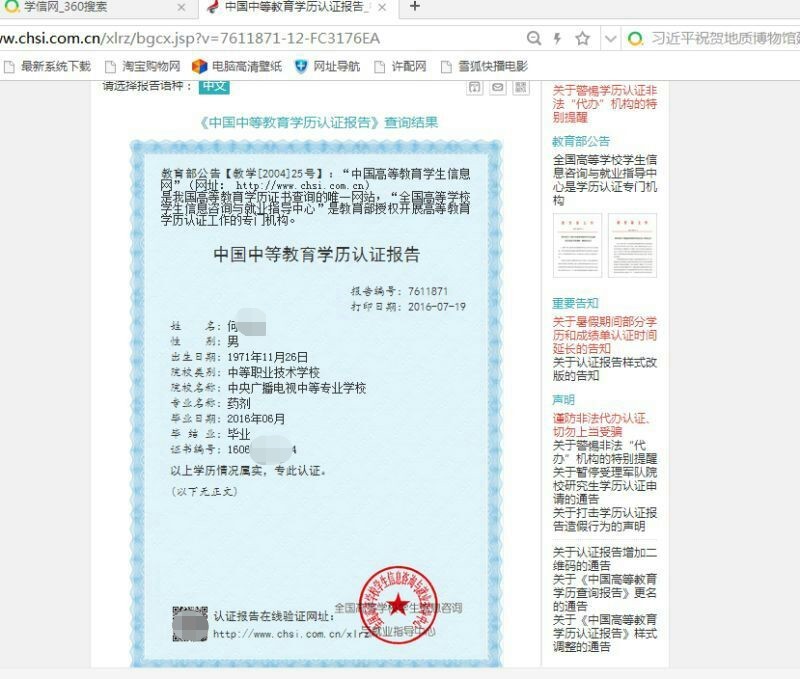Click the second 教育部公告 document thumbnail

click(x=632, y=245)
